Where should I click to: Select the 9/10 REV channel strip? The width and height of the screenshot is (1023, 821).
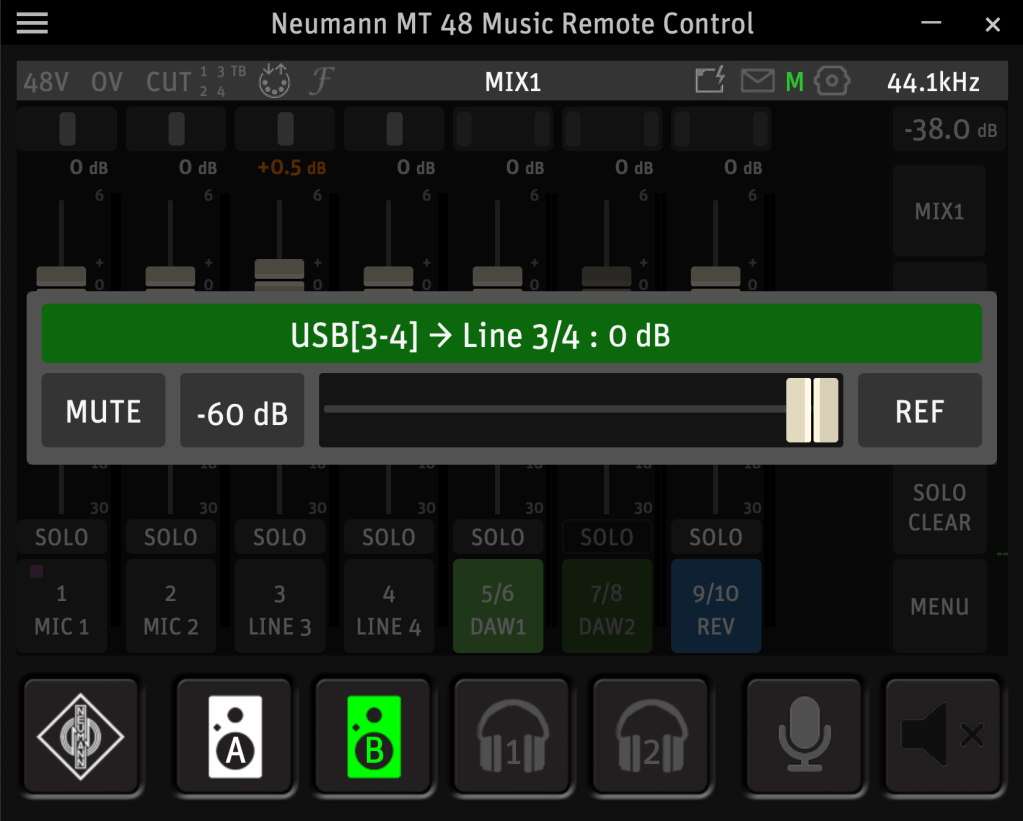[x=715, y=608]
